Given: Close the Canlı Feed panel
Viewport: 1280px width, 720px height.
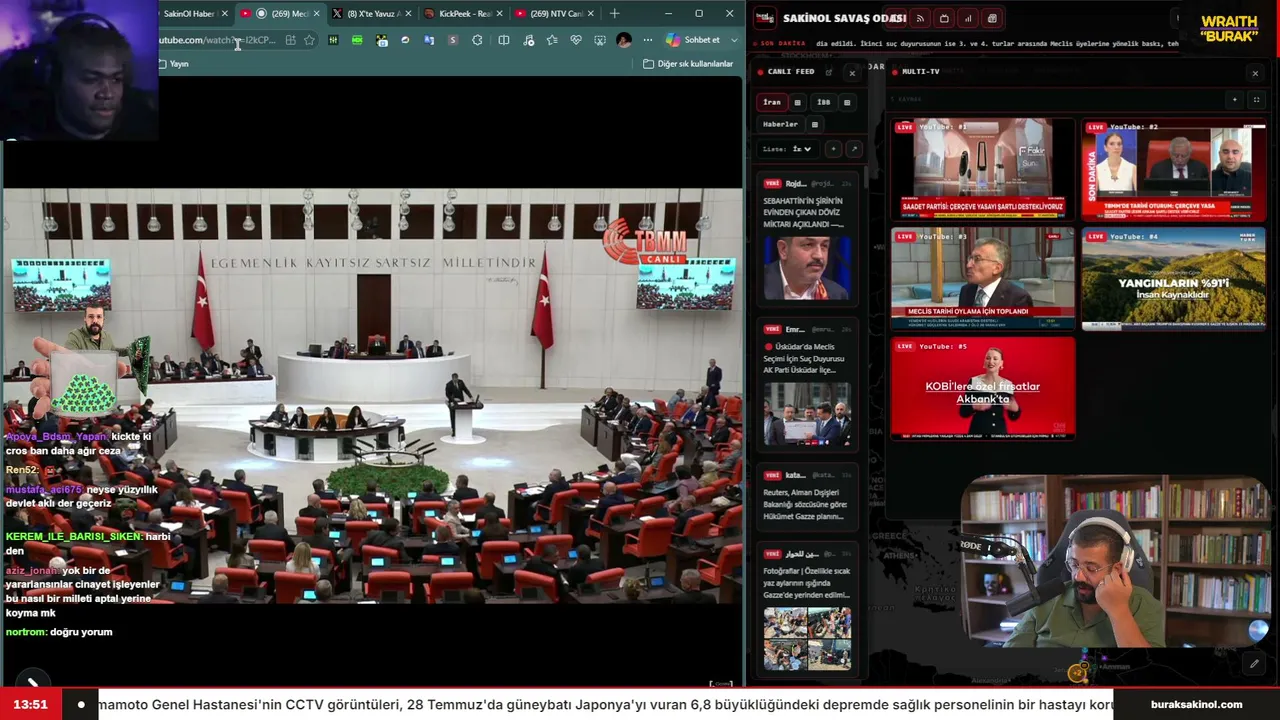Looking at the screenshot, I should coord(852,73).
